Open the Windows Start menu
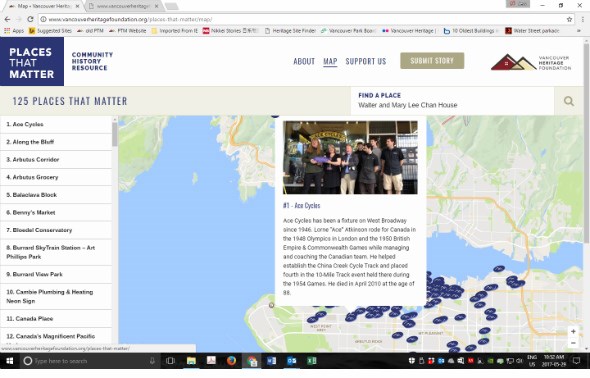The width and height of the screenshot is (590, 378). coord(9,361)
